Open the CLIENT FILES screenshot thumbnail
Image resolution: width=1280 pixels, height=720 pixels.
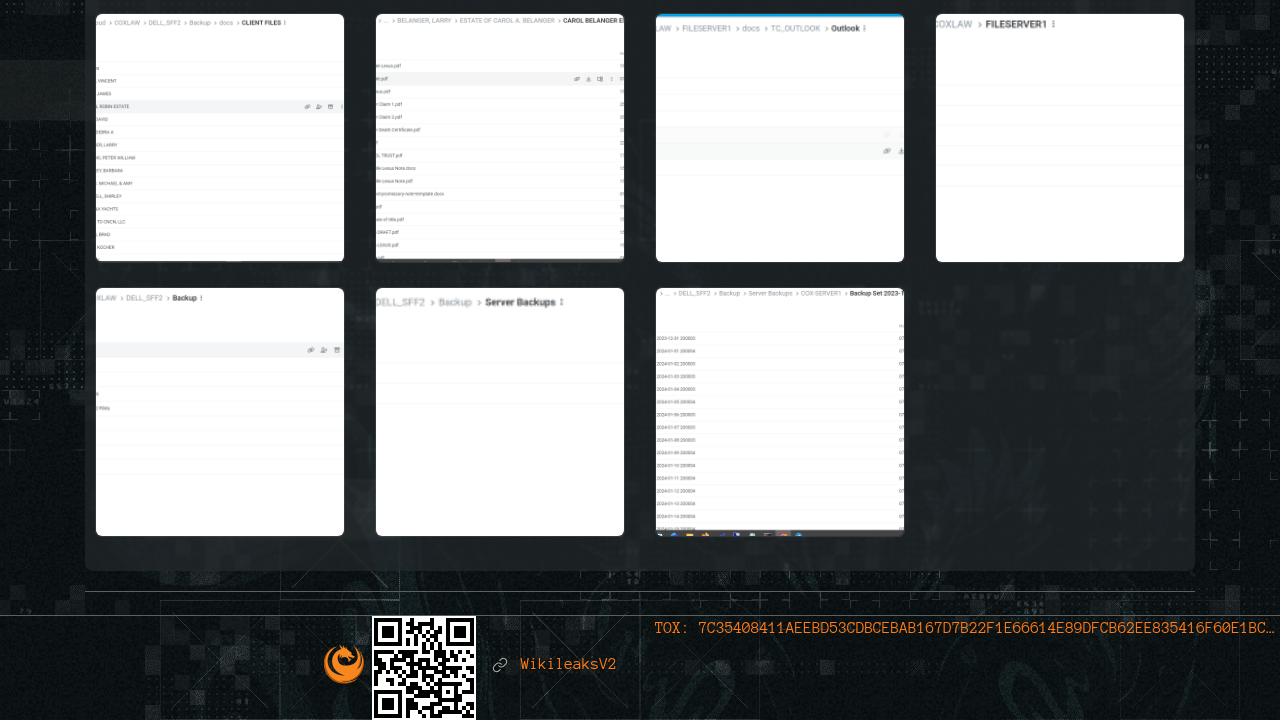pos(220,138)
